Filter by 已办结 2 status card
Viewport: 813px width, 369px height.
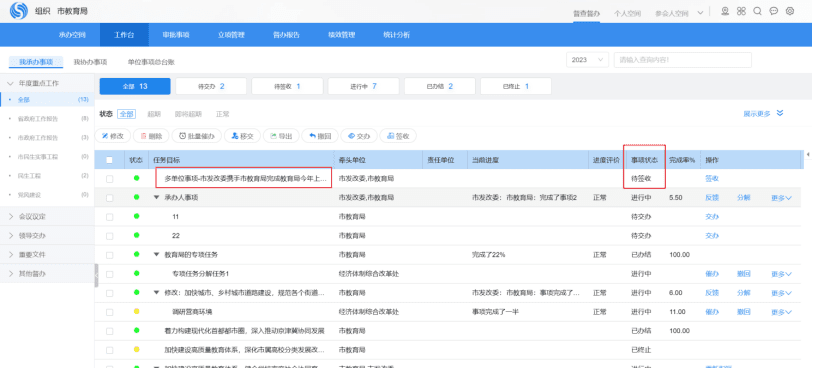click(x=440, y=87)
